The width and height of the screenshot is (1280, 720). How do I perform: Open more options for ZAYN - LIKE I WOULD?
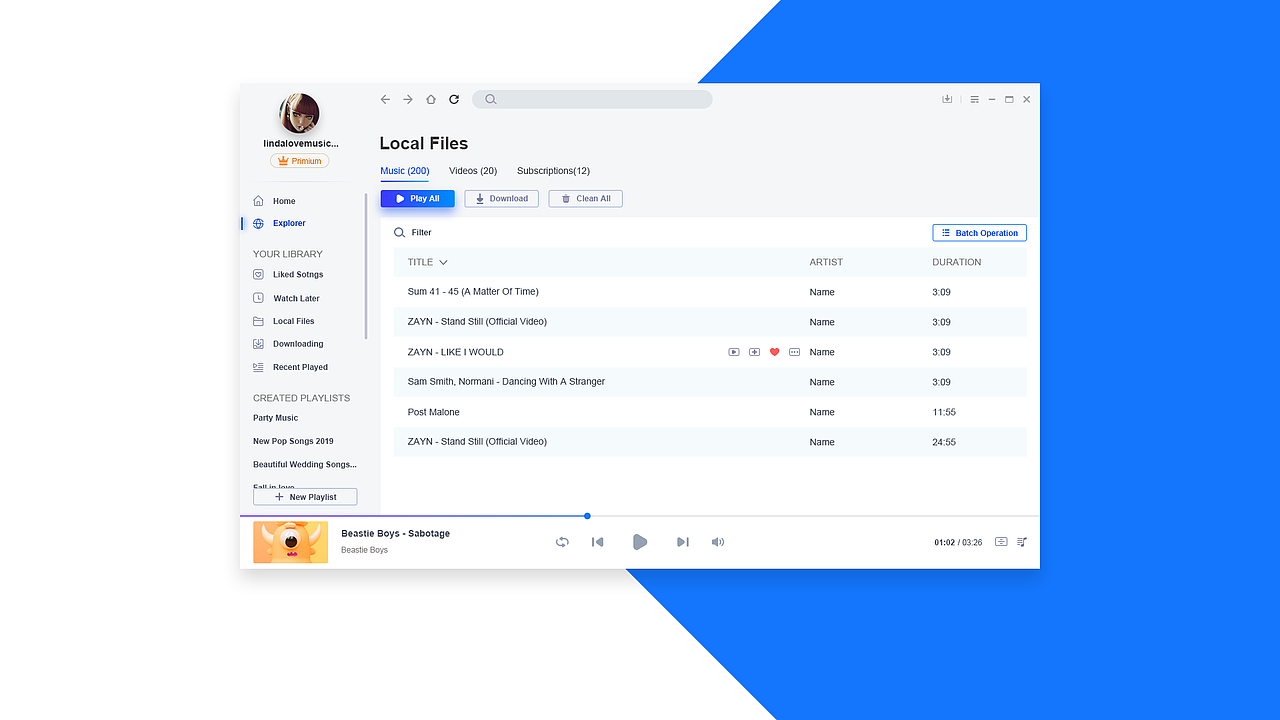pyautogui.click(x=794, y=352)
